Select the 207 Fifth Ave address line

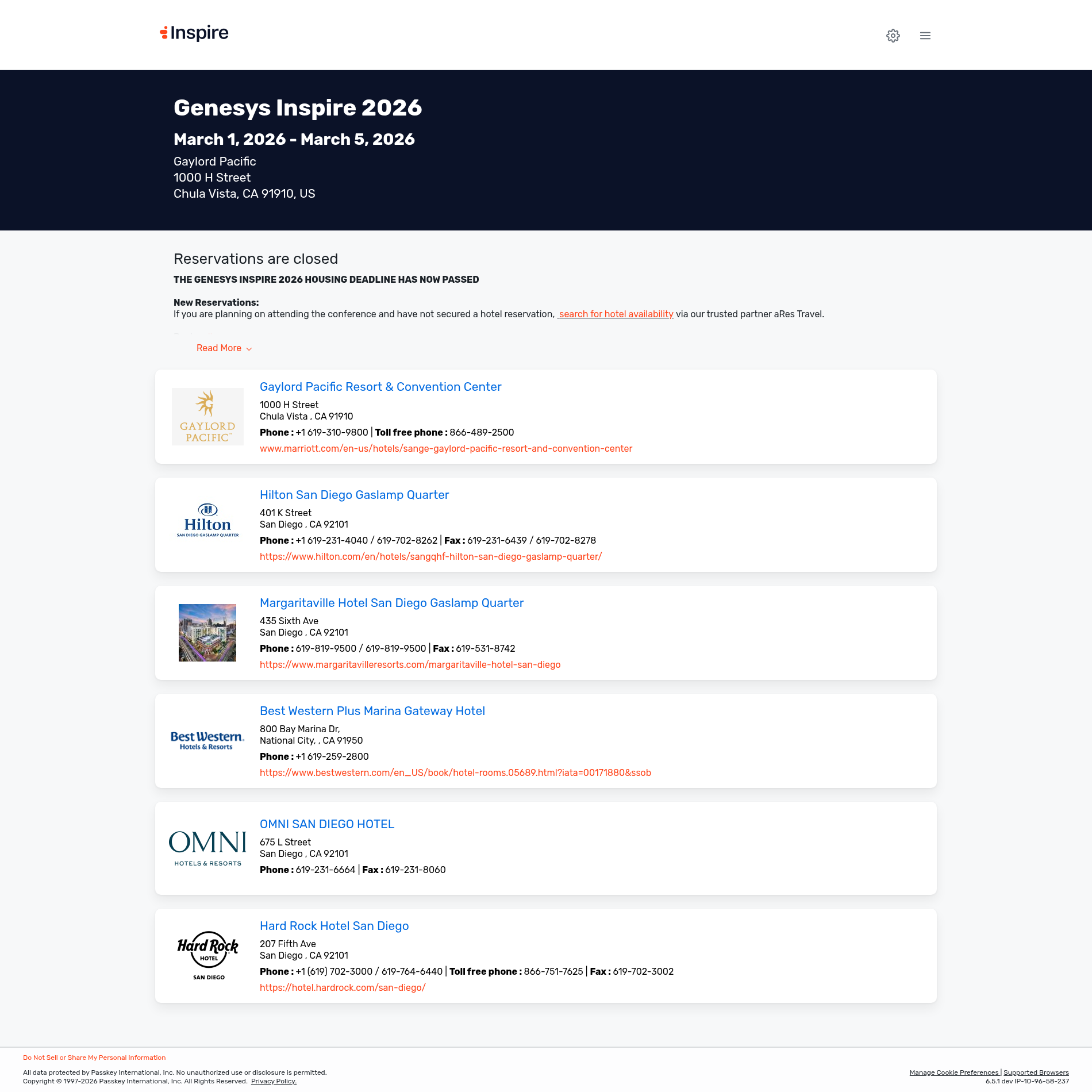[288, 944]
